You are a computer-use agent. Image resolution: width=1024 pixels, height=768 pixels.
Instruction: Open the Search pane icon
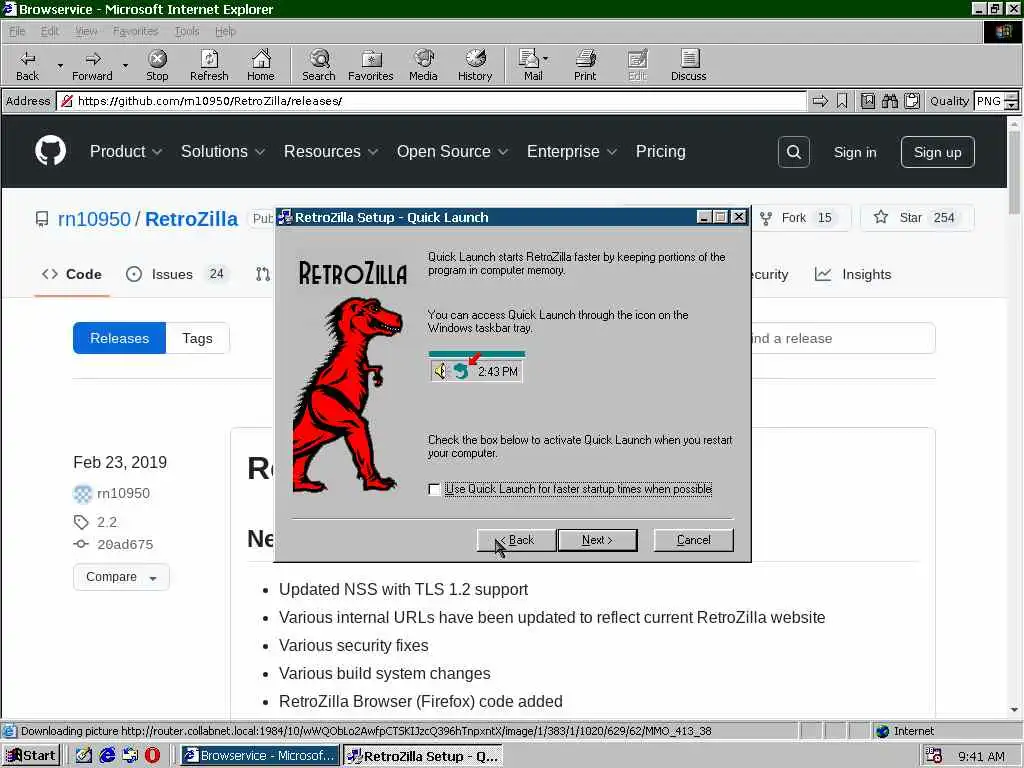coord(319,65)
